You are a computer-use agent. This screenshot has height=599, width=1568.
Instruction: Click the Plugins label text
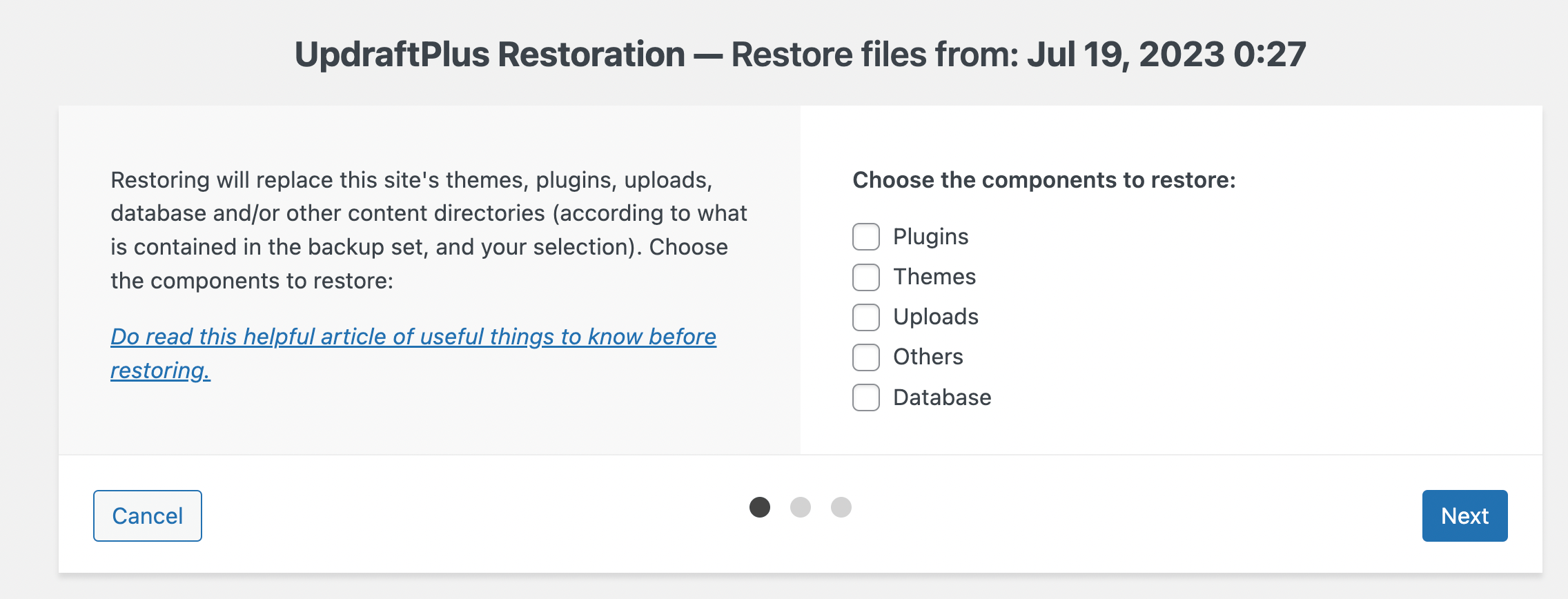(930, 236)
